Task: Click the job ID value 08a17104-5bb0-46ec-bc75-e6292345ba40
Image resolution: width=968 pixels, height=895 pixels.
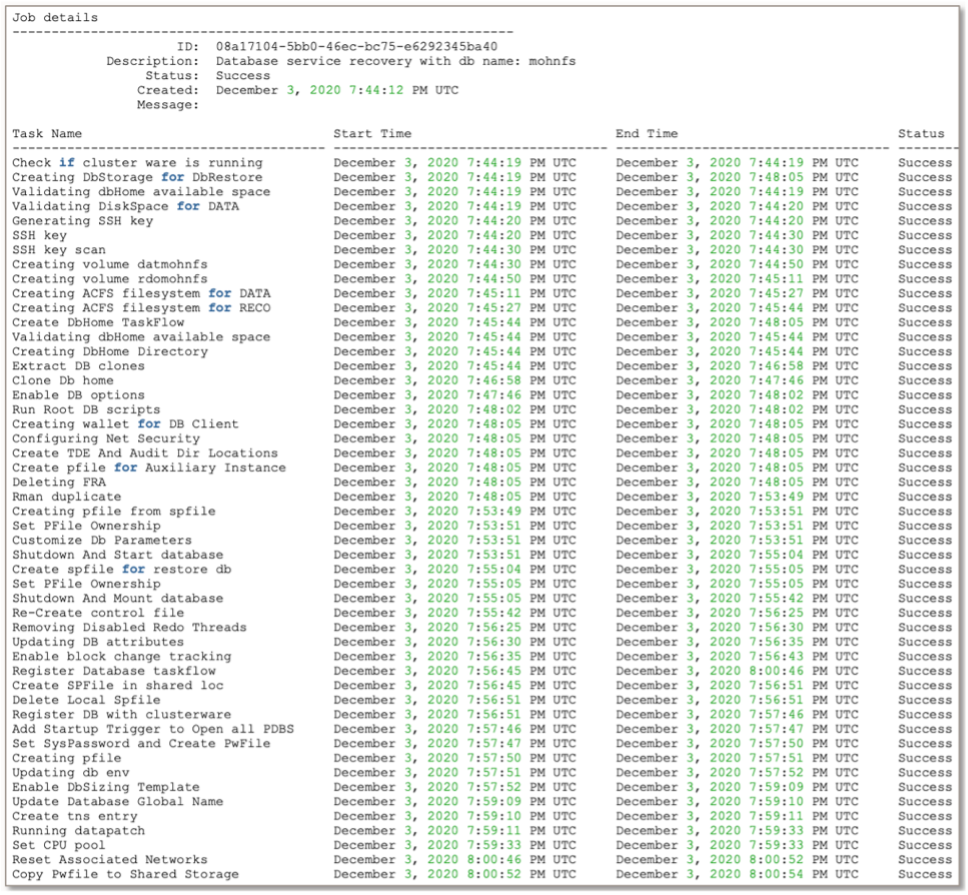Action: [x=357, y=46]
